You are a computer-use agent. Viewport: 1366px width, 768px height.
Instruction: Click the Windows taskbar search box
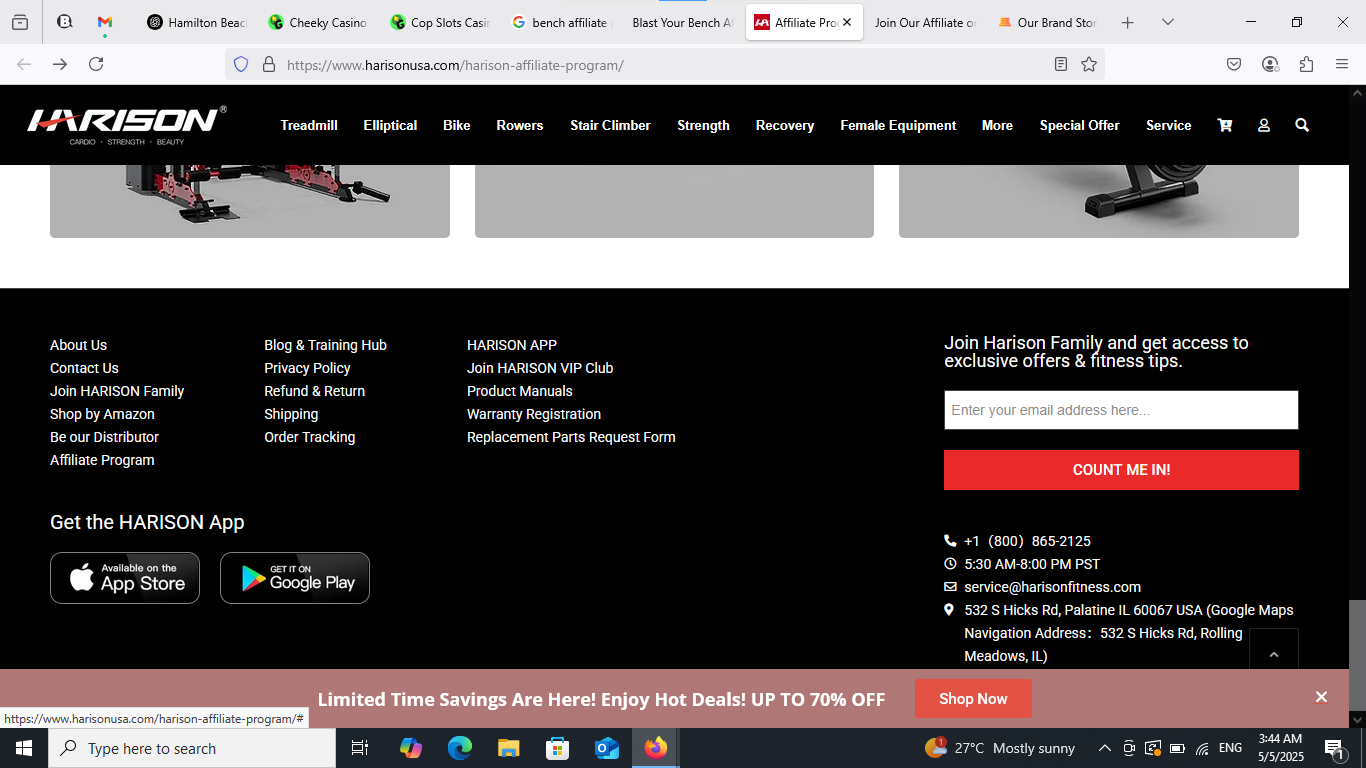click(x=191, y=748)
